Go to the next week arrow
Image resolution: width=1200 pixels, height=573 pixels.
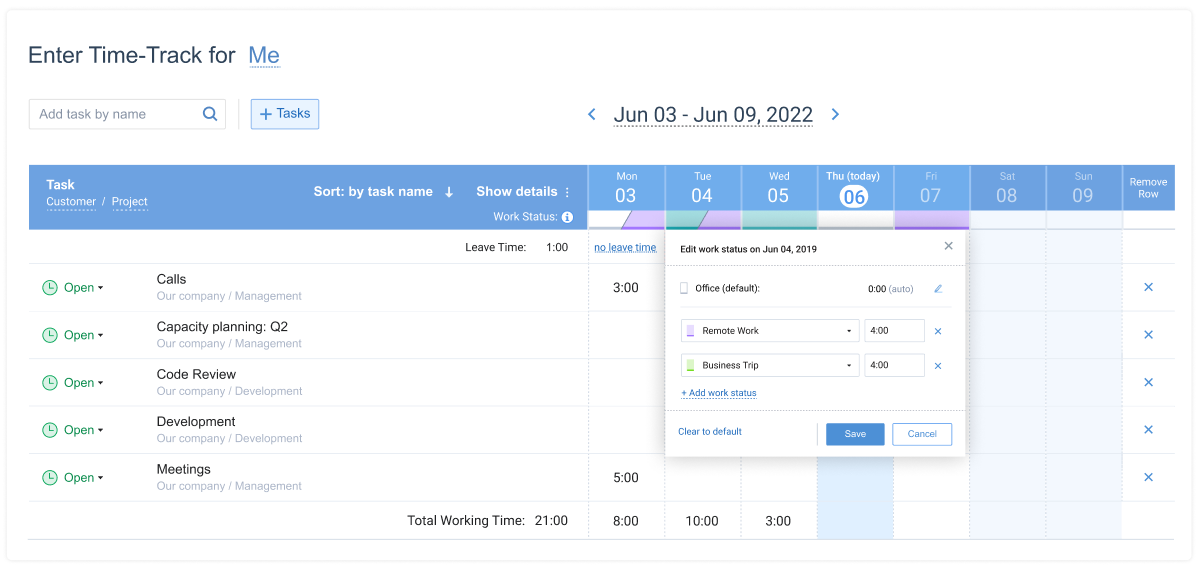coord(835,115)
